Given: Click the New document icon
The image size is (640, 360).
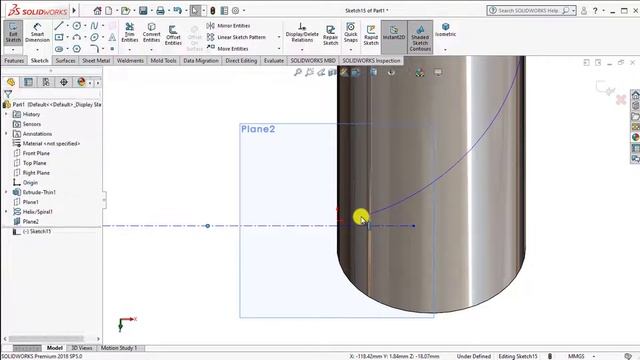Looking at the screenshot, I should [109, 11].
